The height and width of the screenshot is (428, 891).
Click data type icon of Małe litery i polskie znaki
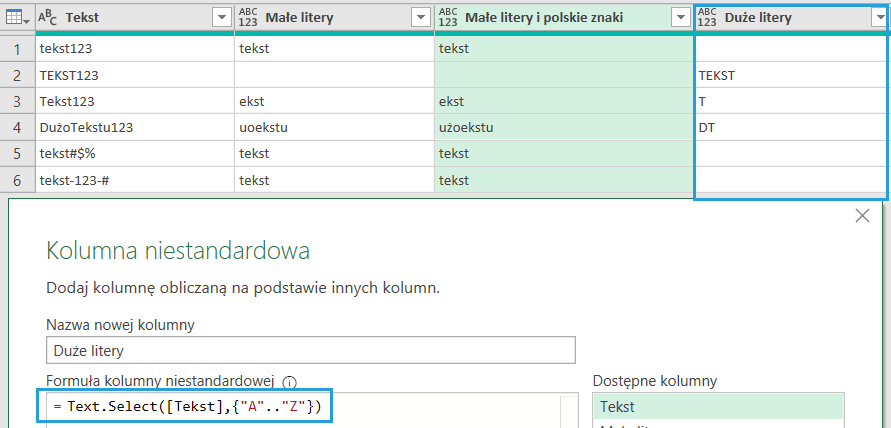(449, 17)
